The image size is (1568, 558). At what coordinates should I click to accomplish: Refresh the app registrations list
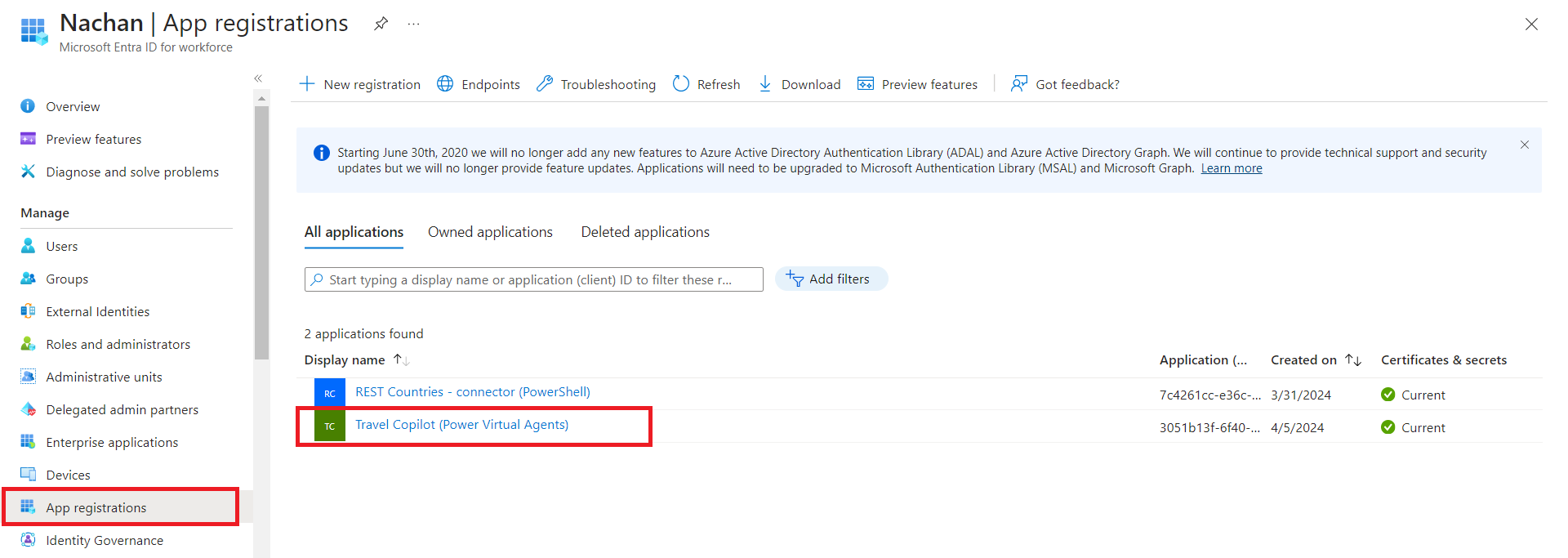706,84
